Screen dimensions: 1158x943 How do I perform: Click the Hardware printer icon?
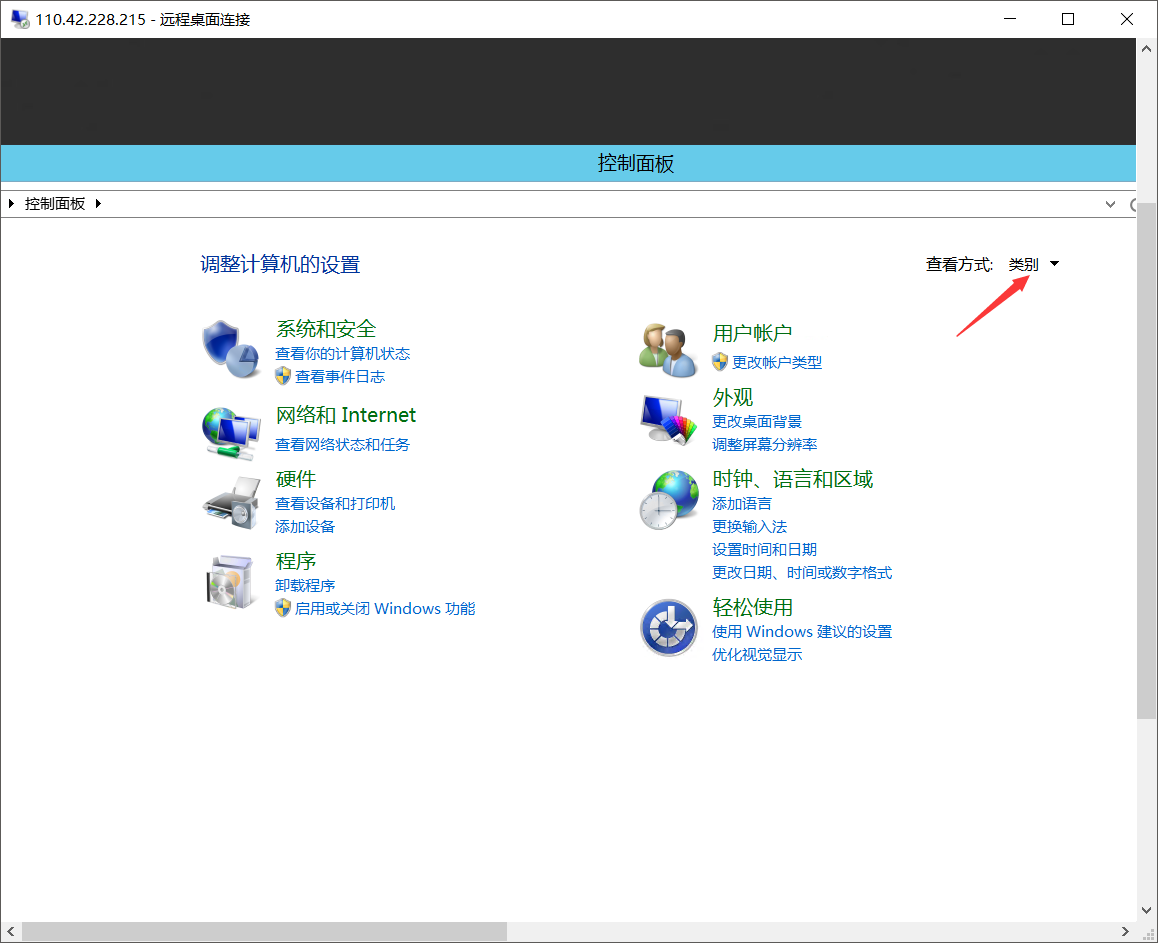pyautogui.click(x=231, y=502)
